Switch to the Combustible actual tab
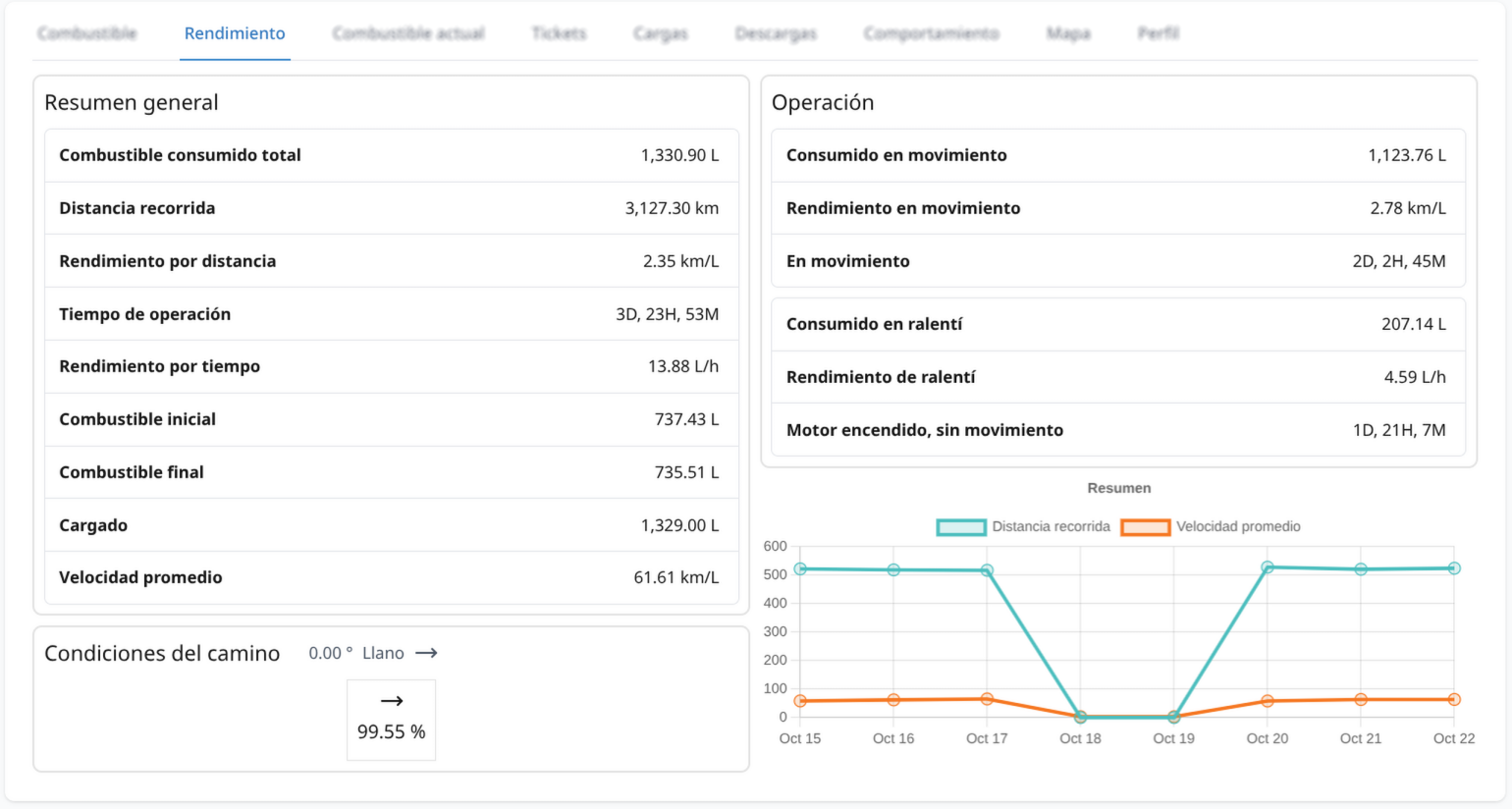The image size is (1512, 809). pos(408,33)
